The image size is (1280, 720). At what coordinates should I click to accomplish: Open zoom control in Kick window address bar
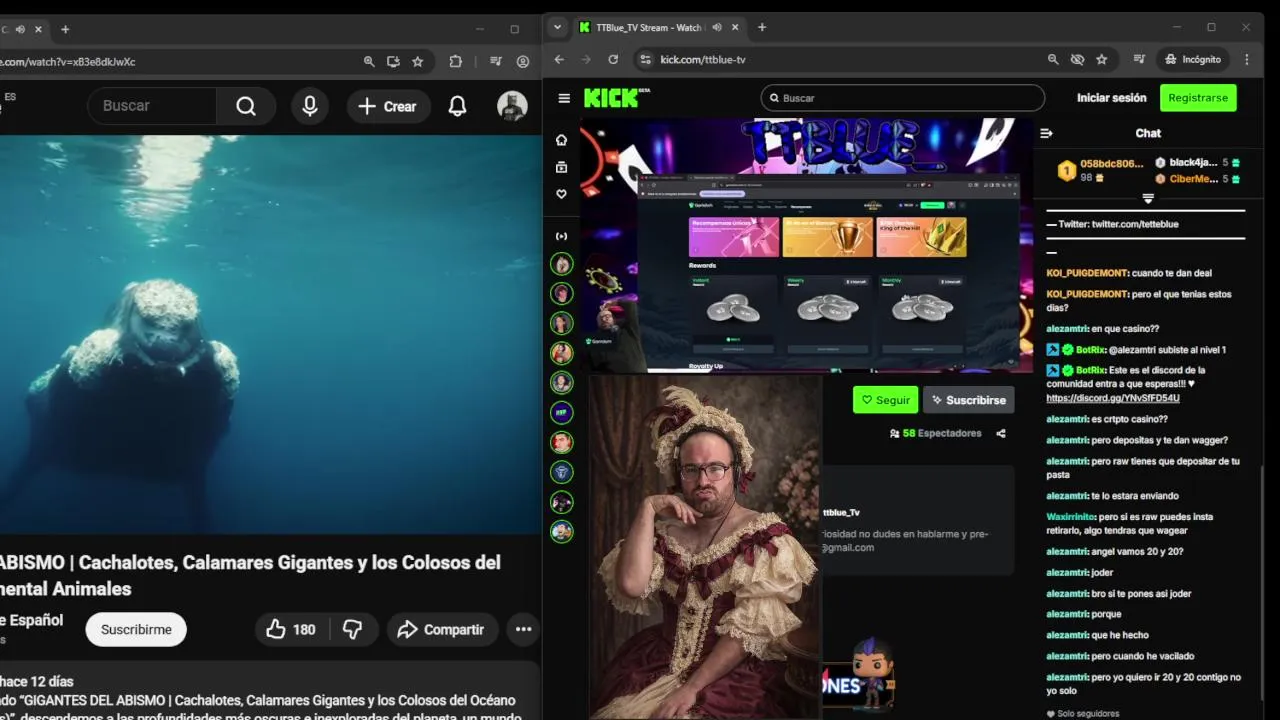click(x=1053, y=59)
